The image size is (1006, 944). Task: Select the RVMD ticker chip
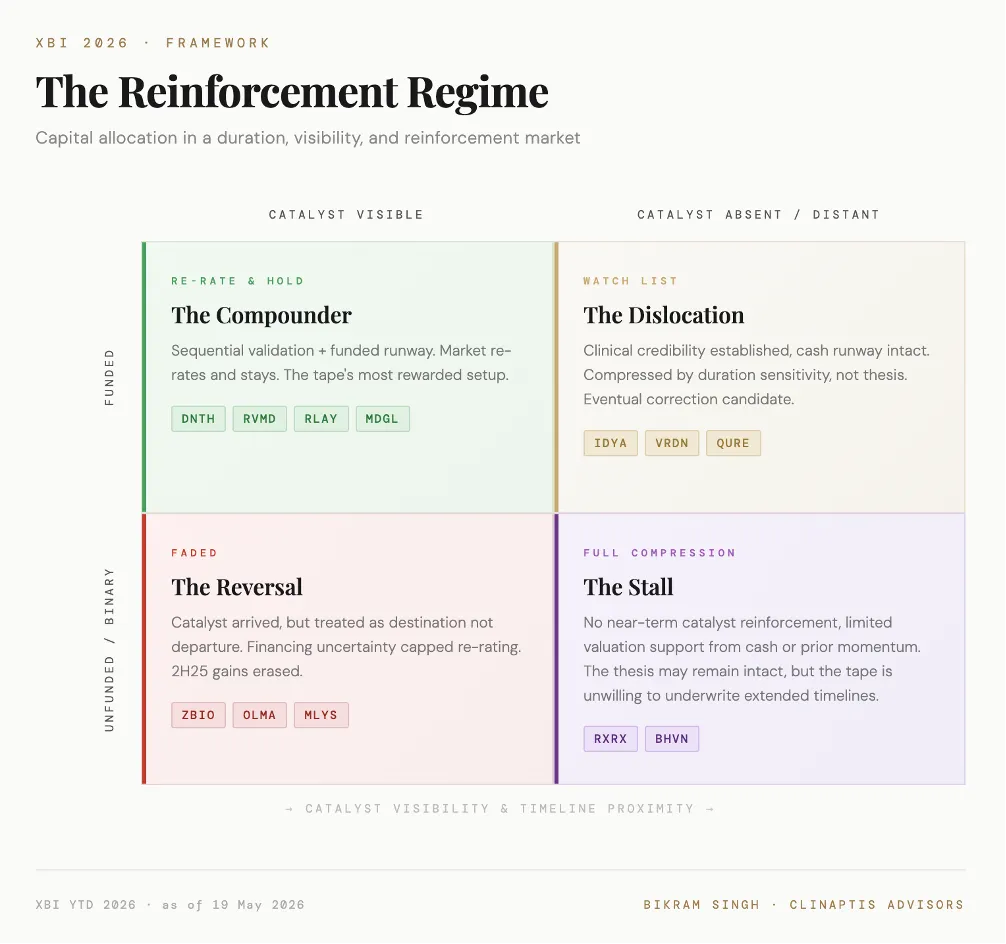coord(260,419)
